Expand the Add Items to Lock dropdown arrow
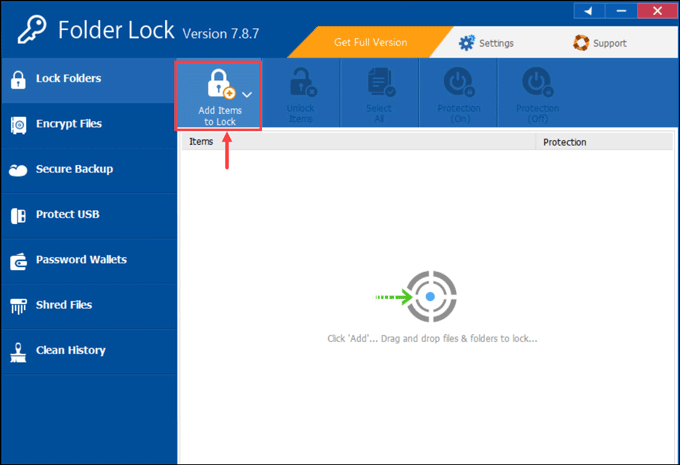680x465 pixels. [x=247, y=95]
